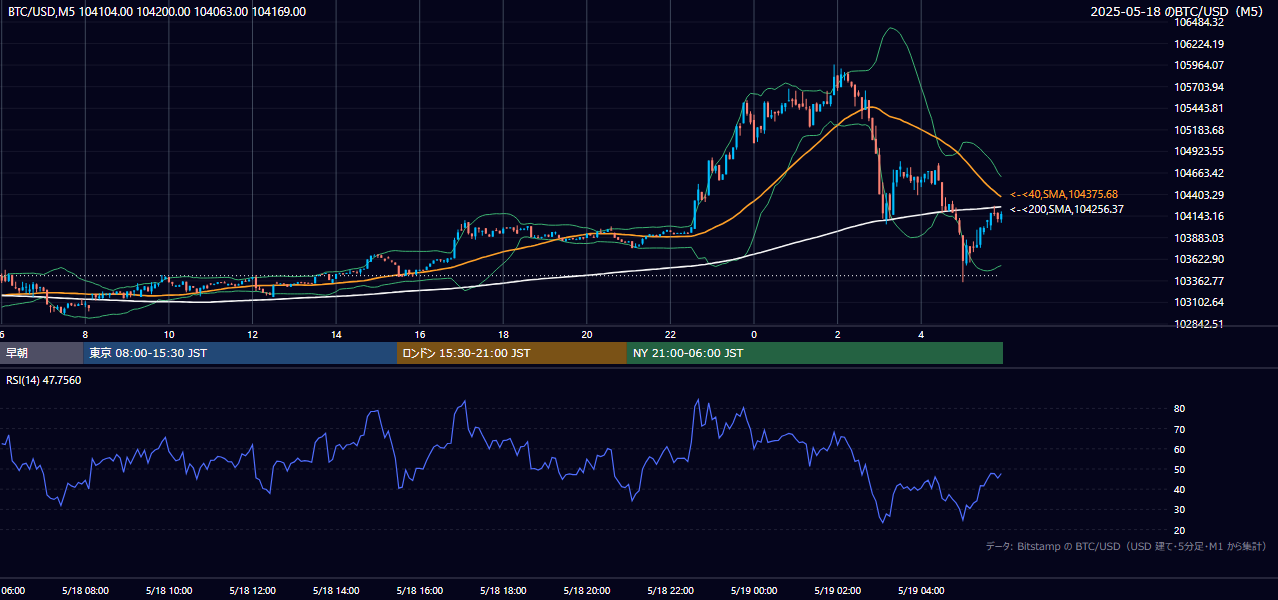Click price axis value 103102.64

pos(1200,302)
